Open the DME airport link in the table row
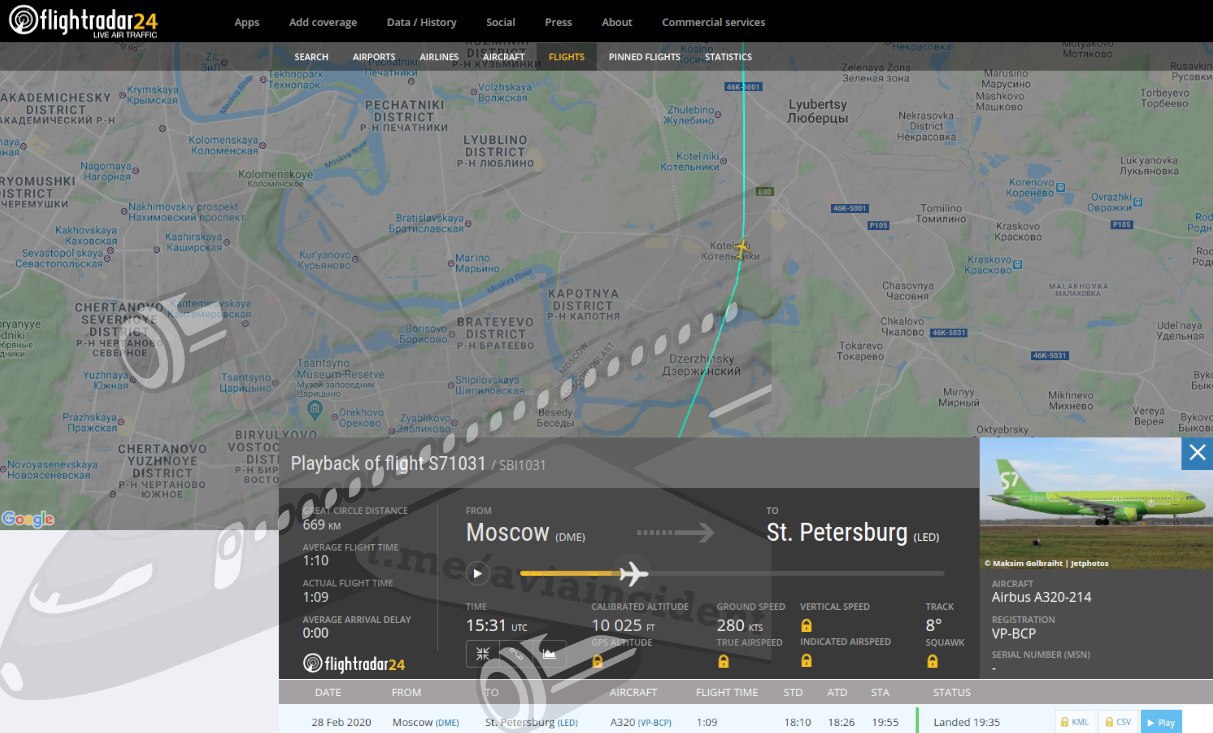 447,722
